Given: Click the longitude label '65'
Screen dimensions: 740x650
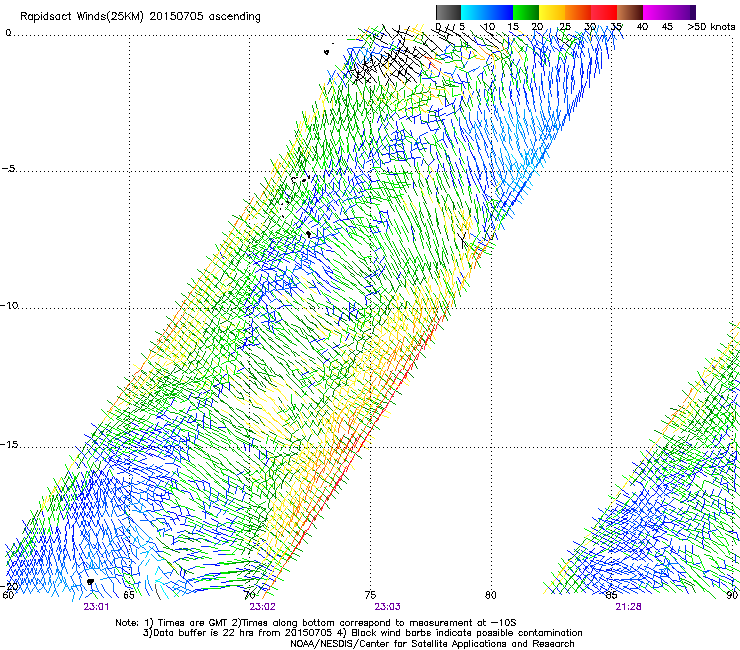Looking at the screenshot, I should (x=129, y=595).
